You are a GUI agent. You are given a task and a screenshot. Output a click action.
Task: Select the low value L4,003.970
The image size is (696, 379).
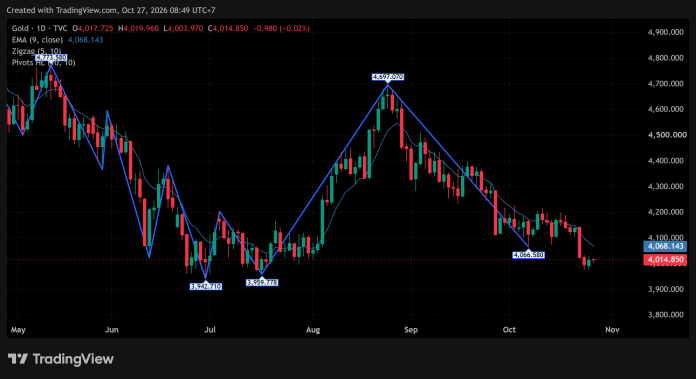click(183, 28)
